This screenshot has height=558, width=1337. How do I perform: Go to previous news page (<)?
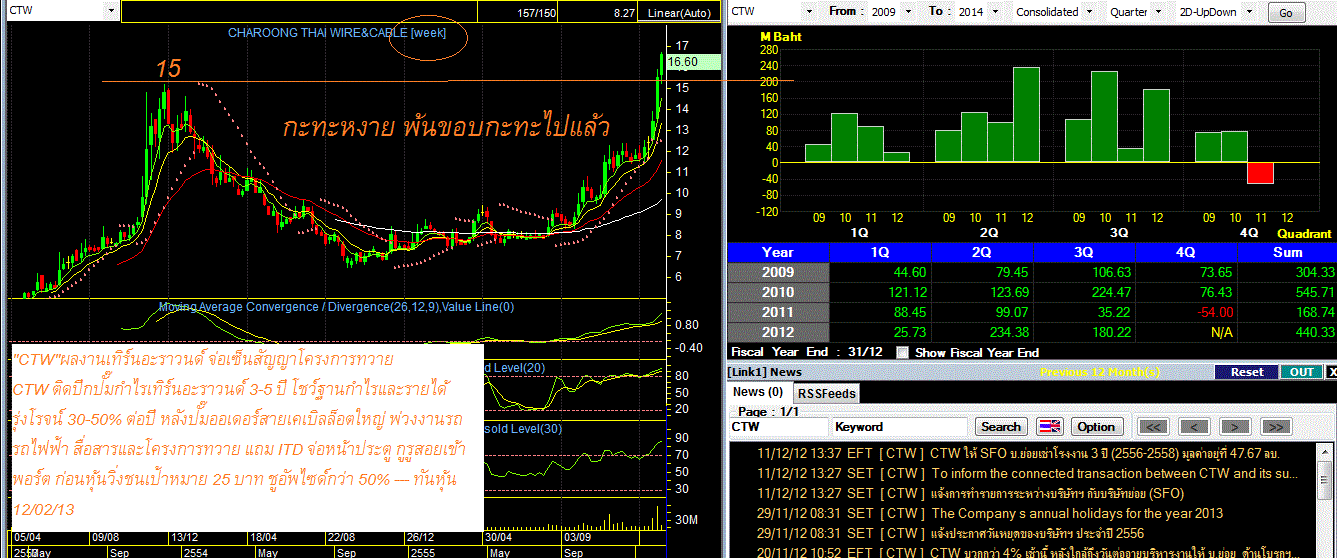[x=1194, y=427]
